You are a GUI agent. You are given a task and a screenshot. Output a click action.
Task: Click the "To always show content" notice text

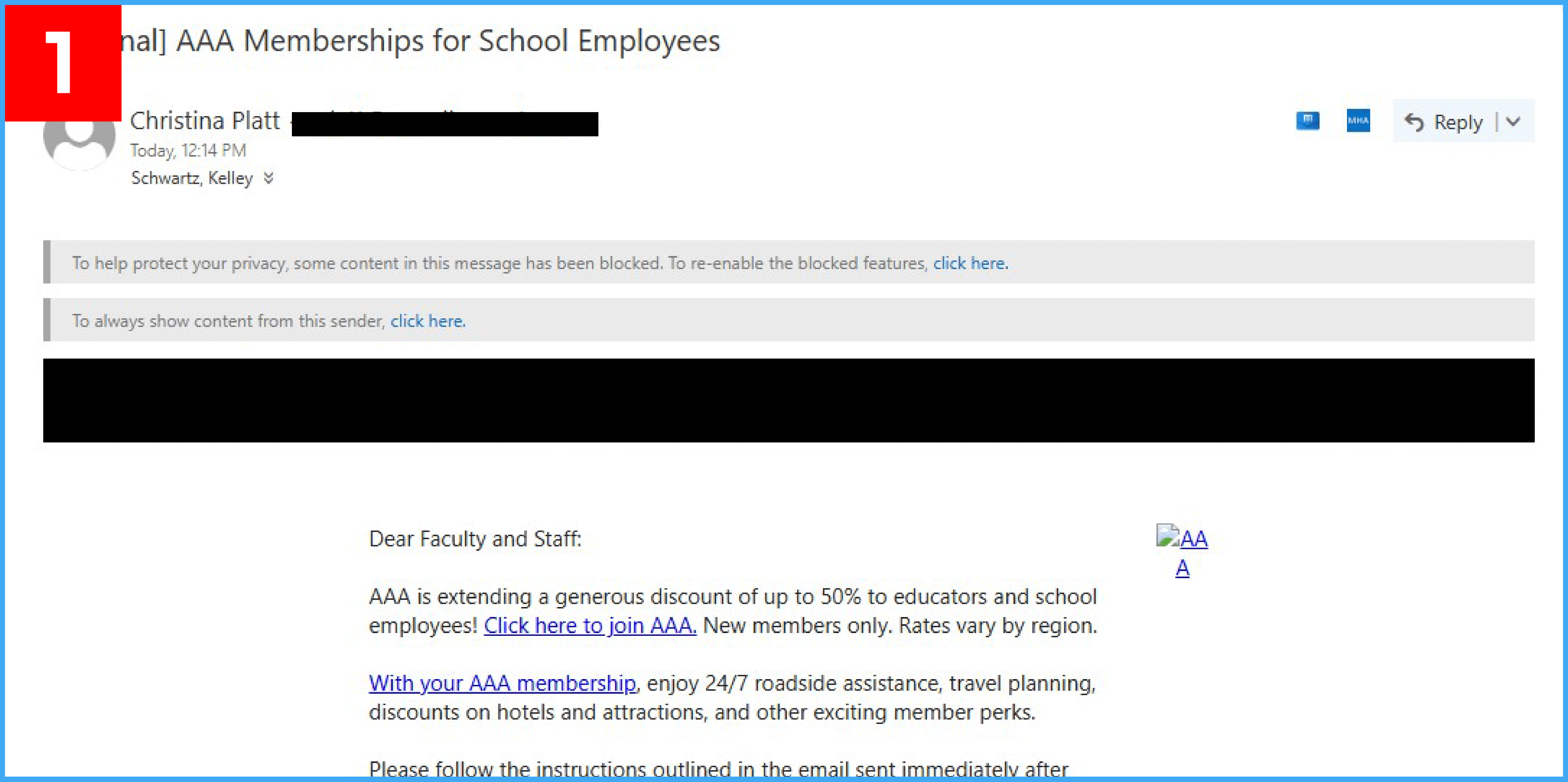click(228, 321)
